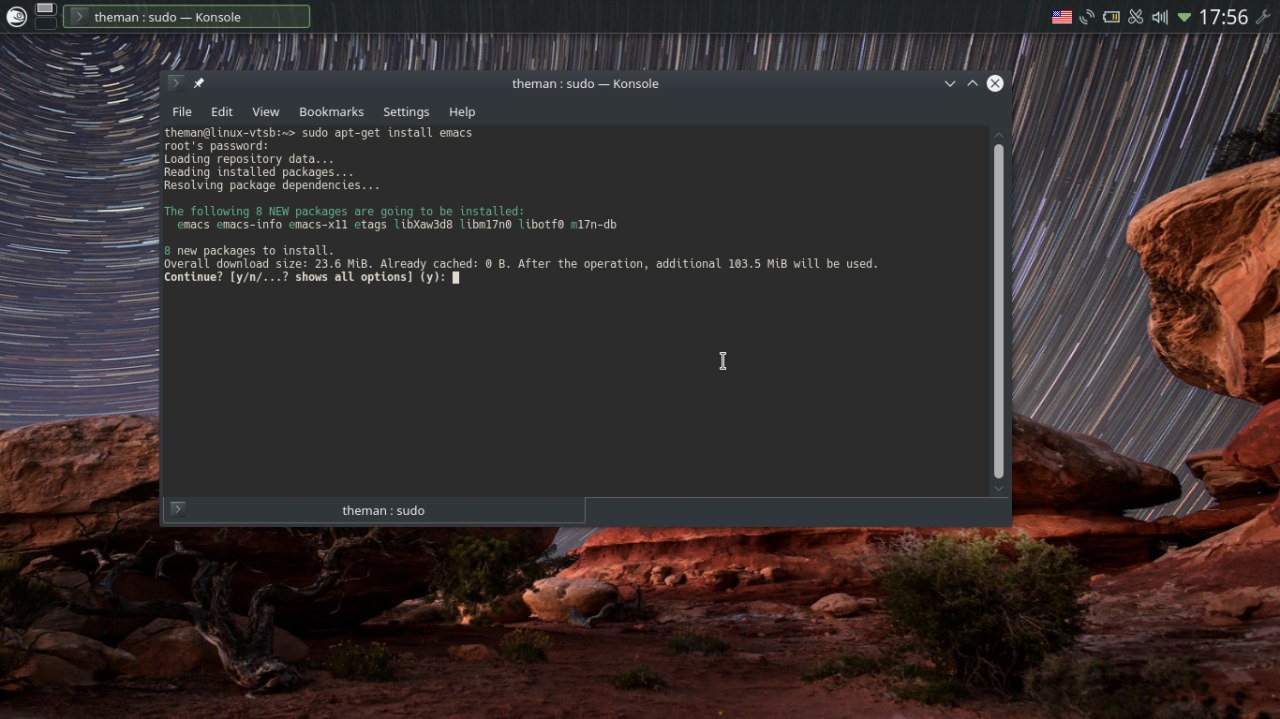Click the scrollbar down arrow in Konsole
The width and height of the screenshot is (1280, 719).
[998, 488]
